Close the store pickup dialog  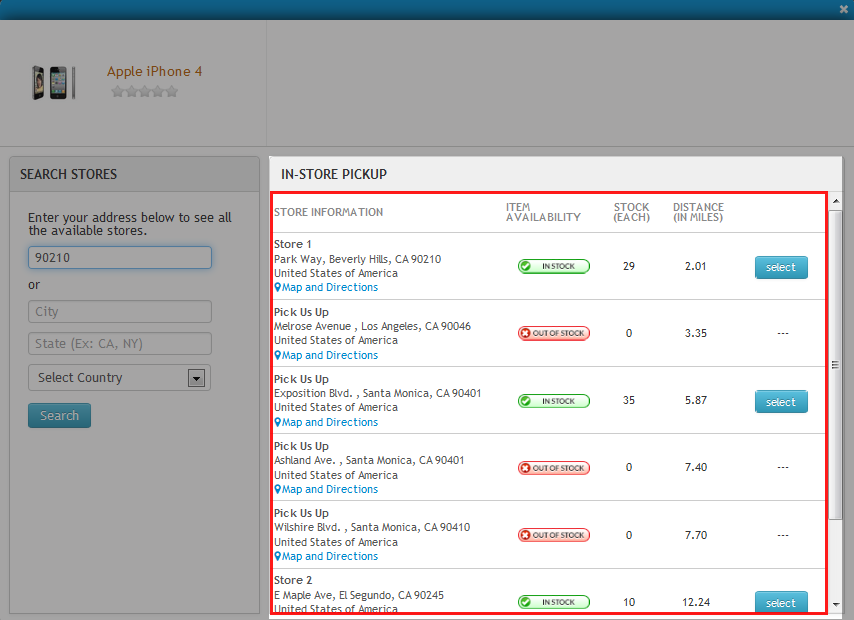pyautogui.click(x=844, y=8)
